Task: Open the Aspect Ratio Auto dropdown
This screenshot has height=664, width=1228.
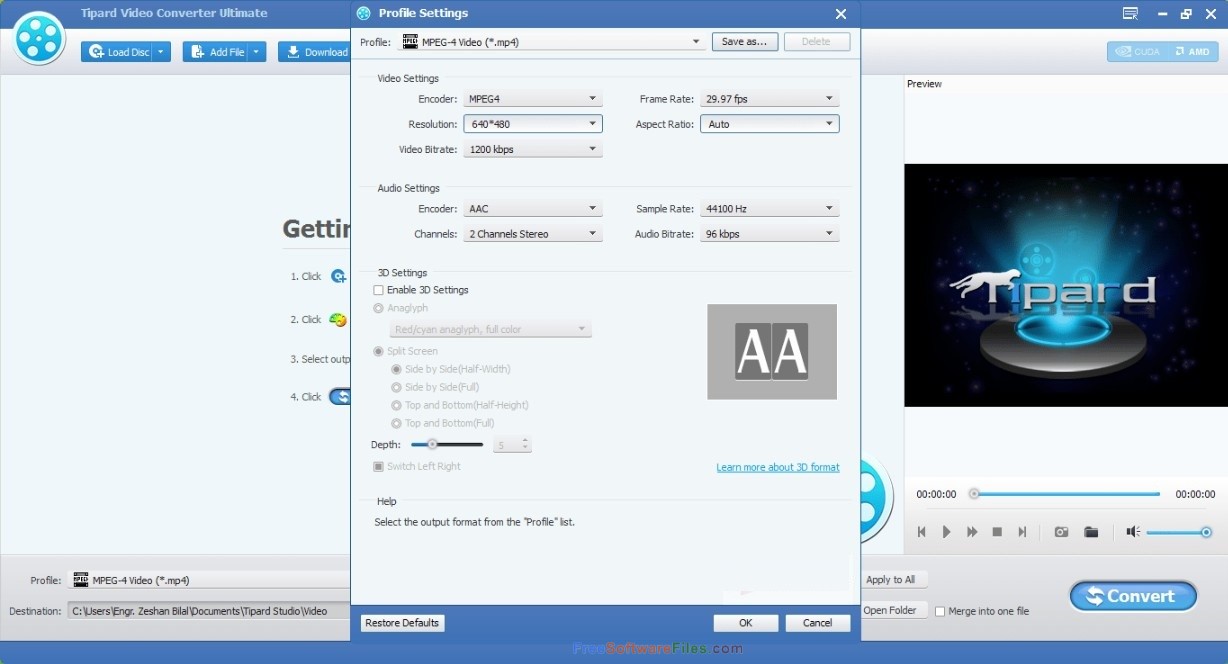Action: 769,124
